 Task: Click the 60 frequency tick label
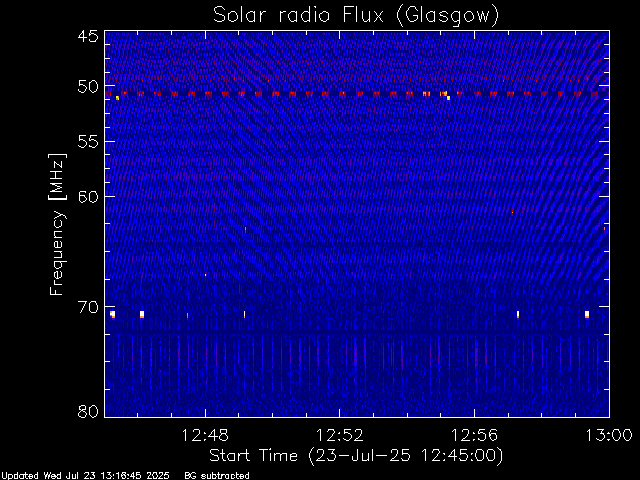pos(88,197)
